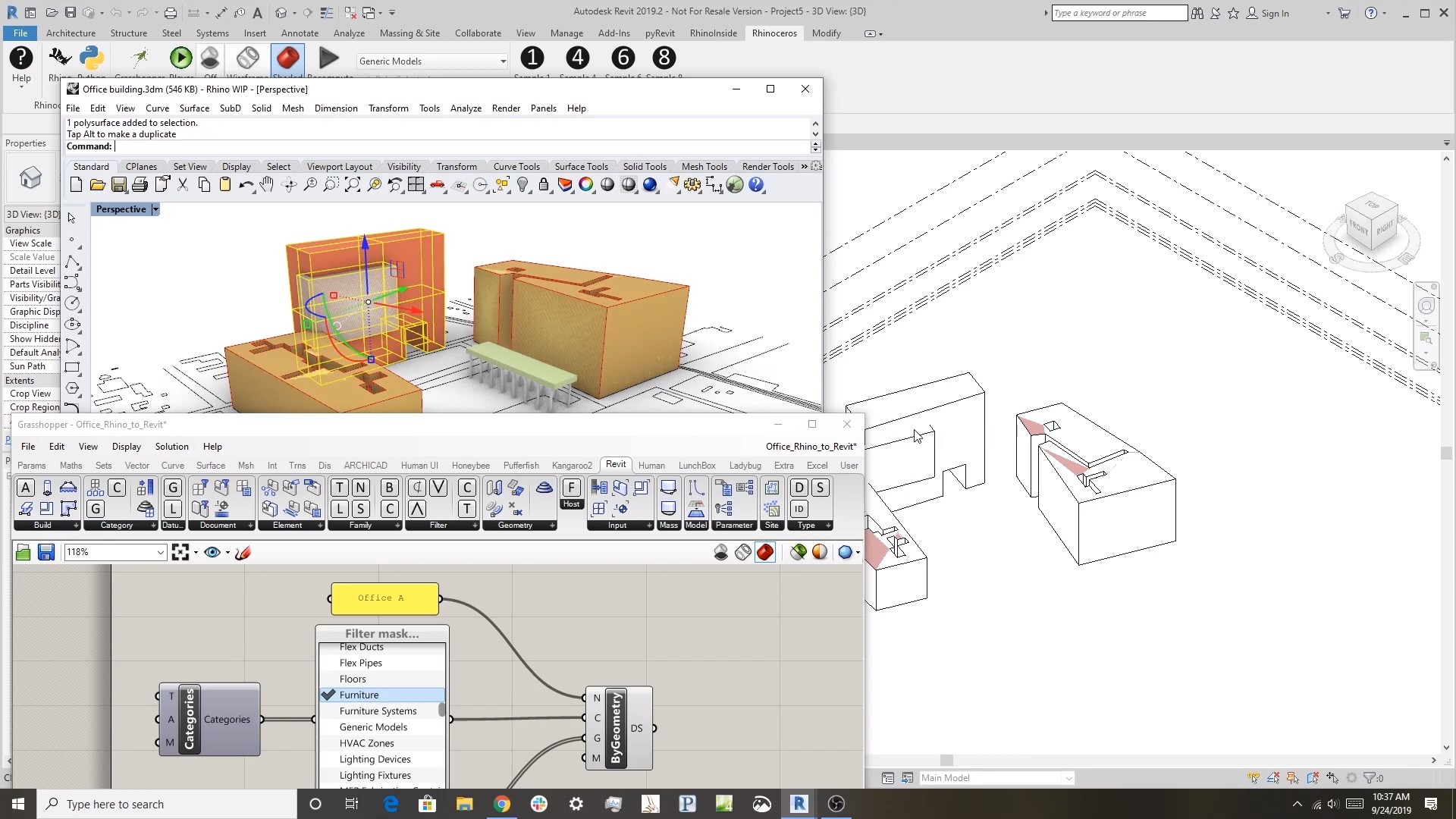
Task: Select the Pan hand tool in Rhino
Action: pyautogui.click(x=267, y=185)
